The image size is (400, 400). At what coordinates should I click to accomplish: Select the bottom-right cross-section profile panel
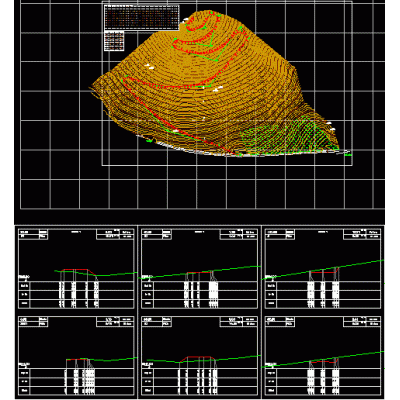tap(323, 356)
